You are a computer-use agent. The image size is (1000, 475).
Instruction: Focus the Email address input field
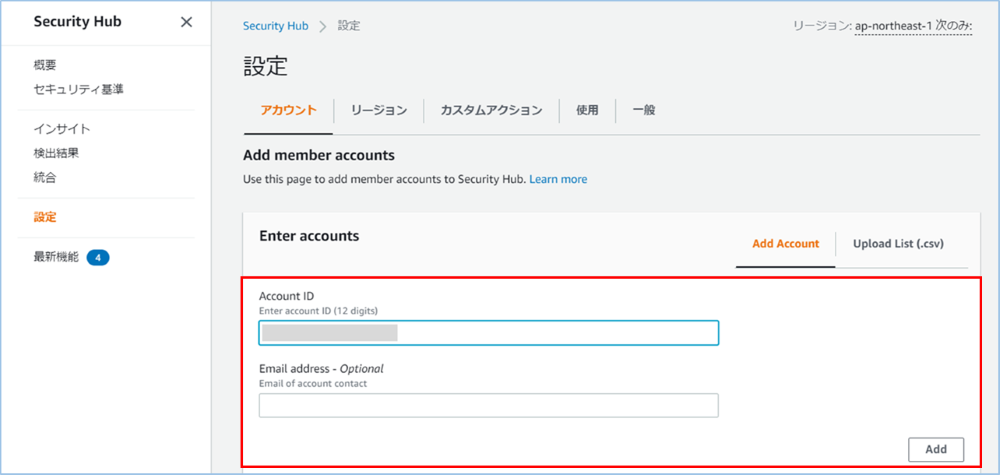click(488, 405)
